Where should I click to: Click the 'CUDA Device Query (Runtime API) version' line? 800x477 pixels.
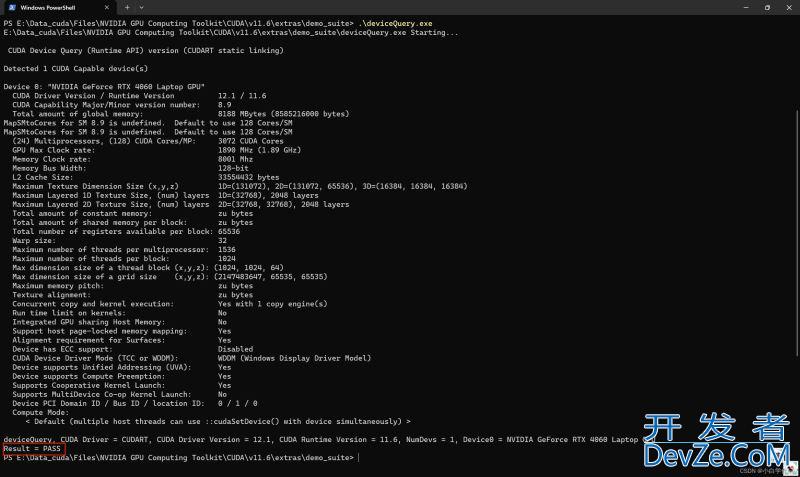(145, 51)
